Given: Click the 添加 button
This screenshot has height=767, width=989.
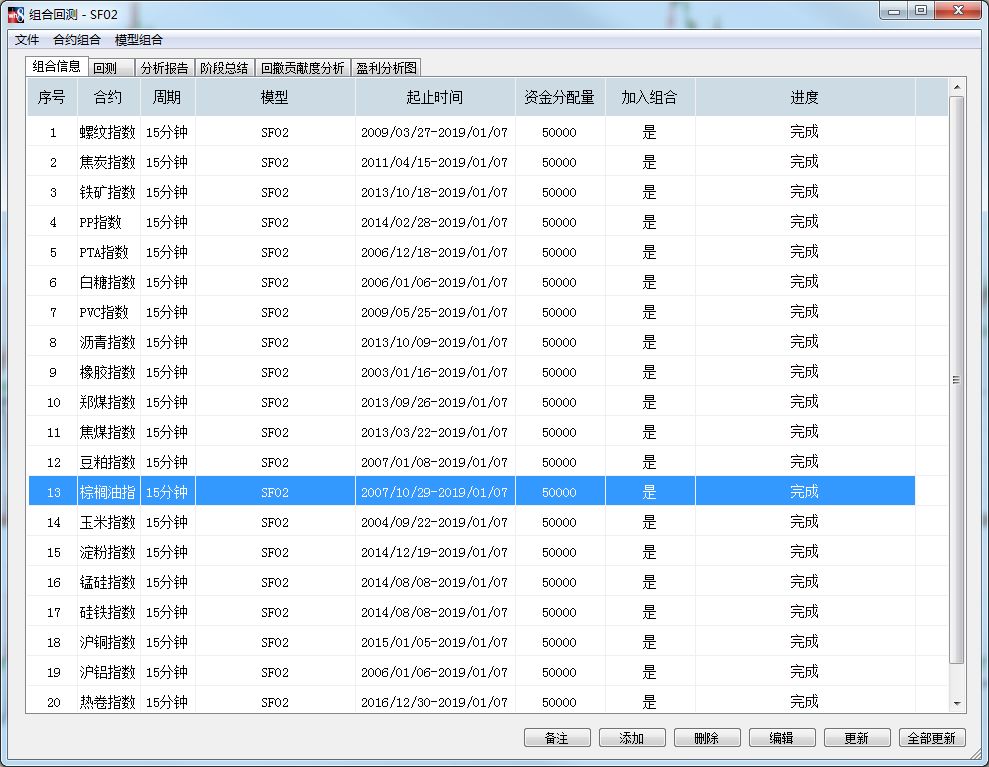Looking at the screenshot, I should (x=632, y=738).
